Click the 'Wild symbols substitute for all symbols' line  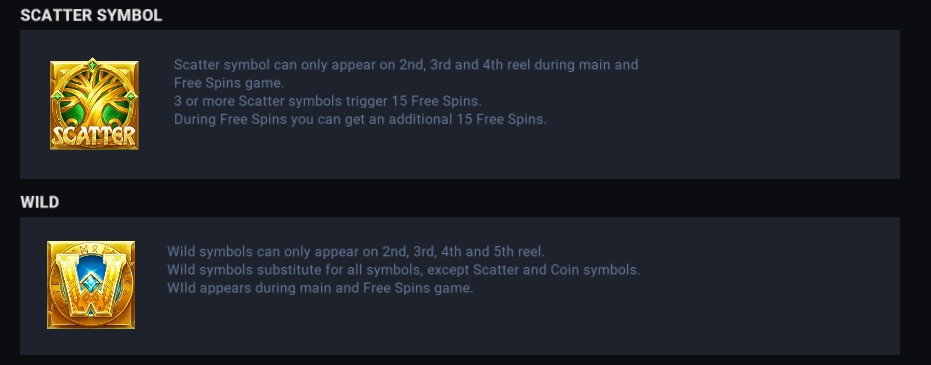404,270
